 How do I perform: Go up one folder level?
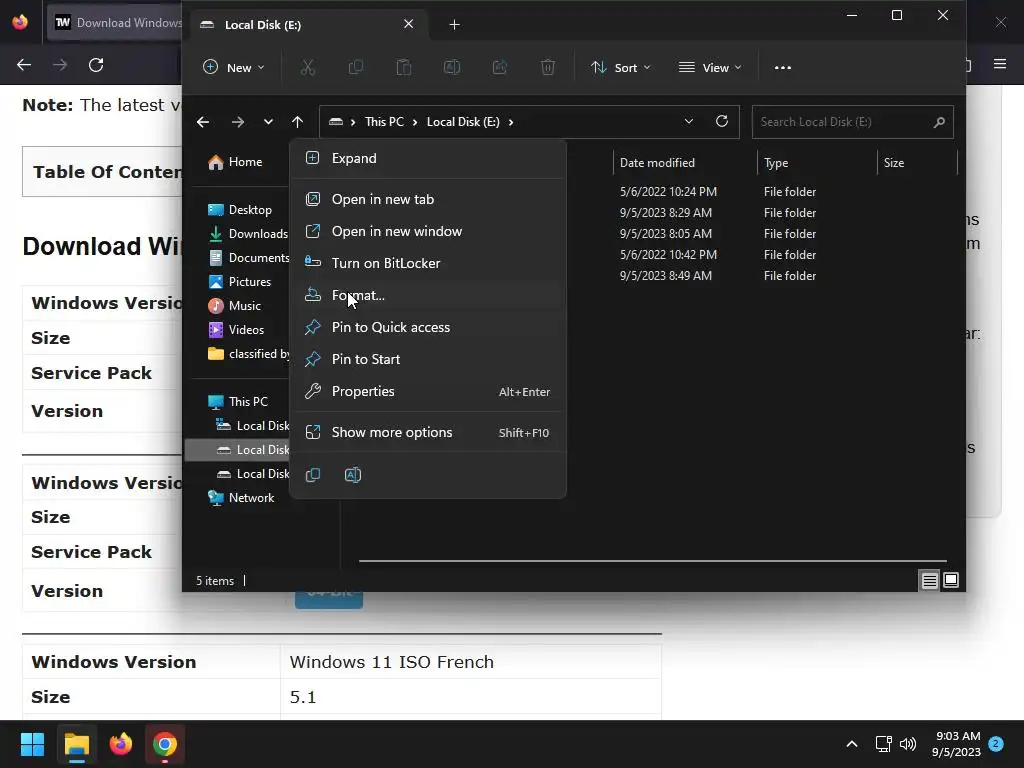pos(298,122)
